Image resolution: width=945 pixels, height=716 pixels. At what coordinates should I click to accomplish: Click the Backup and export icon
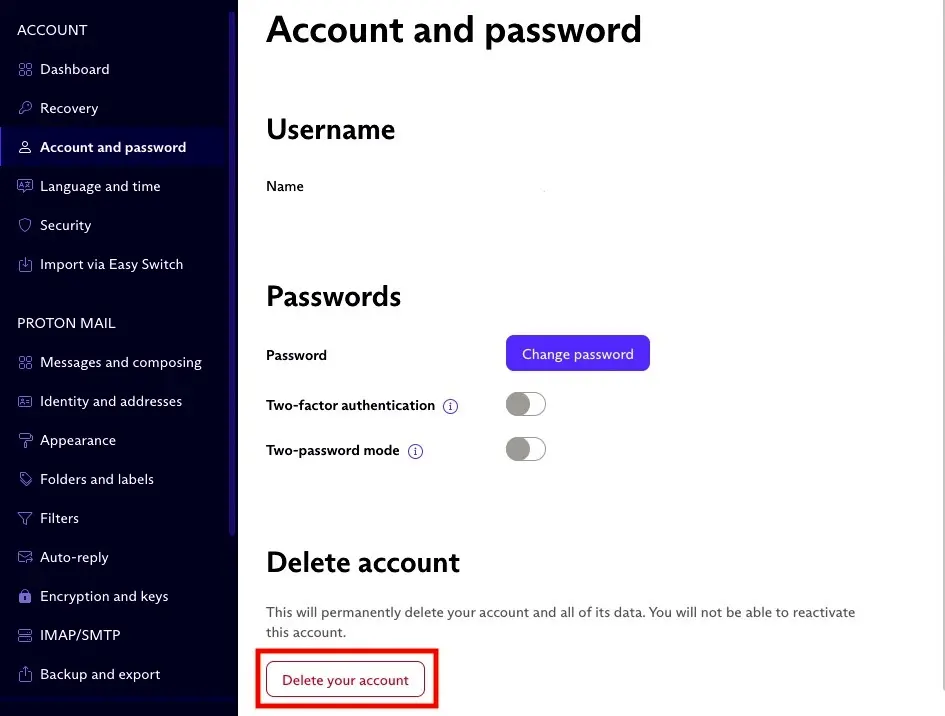pos(24,674)
